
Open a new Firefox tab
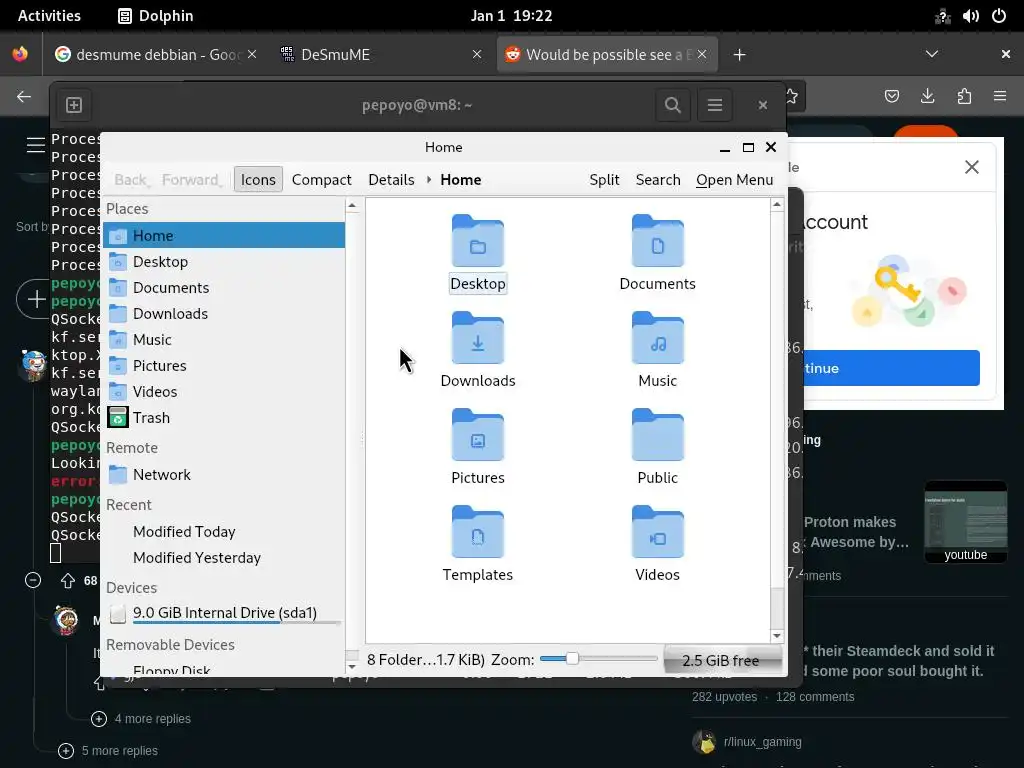coord(739,54)
